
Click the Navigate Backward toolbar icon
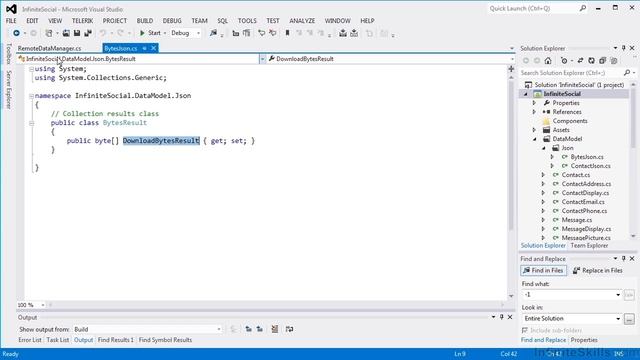(x=16, y=33)
